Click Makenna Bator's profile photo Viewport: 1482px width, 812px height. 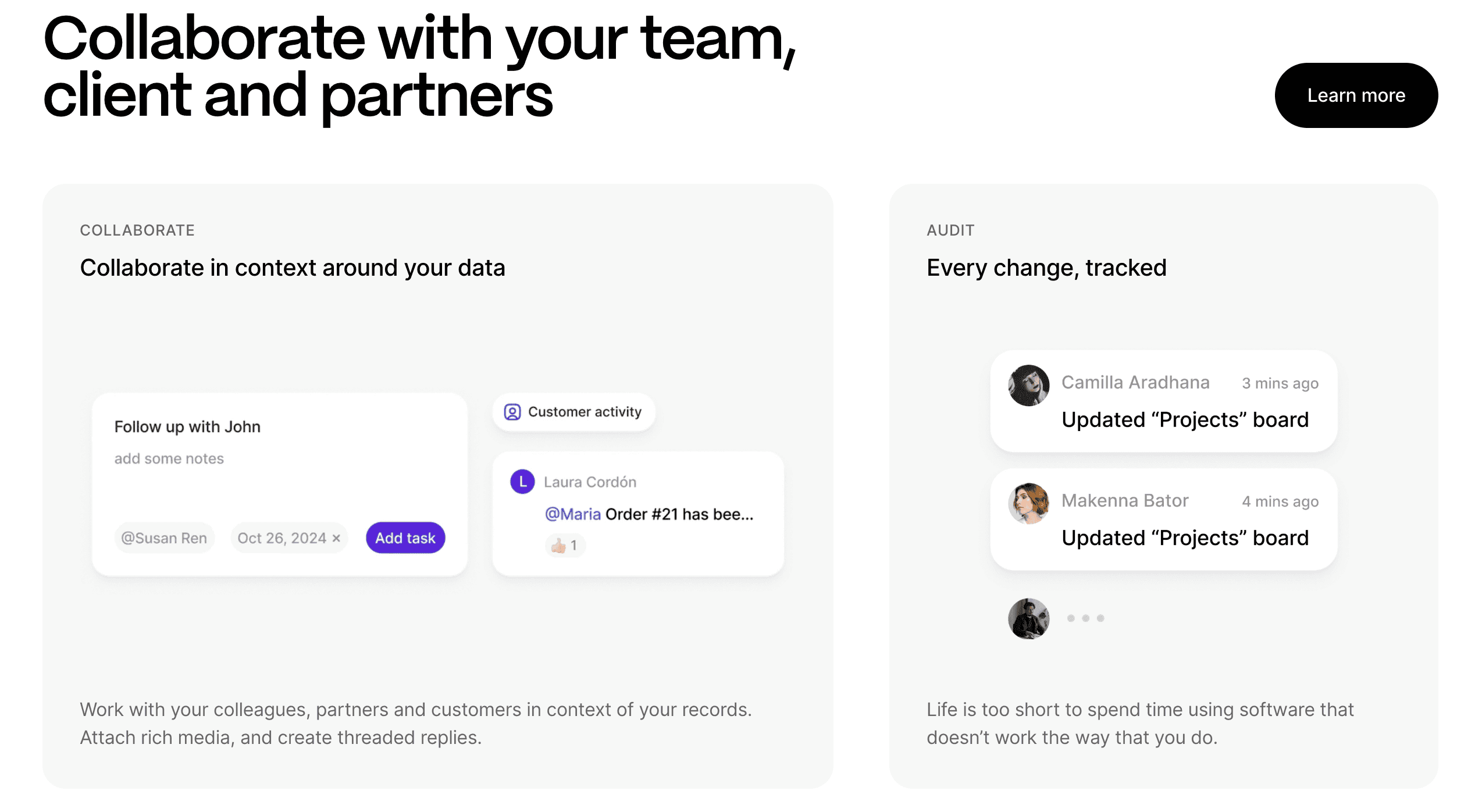click(1028, 503)
